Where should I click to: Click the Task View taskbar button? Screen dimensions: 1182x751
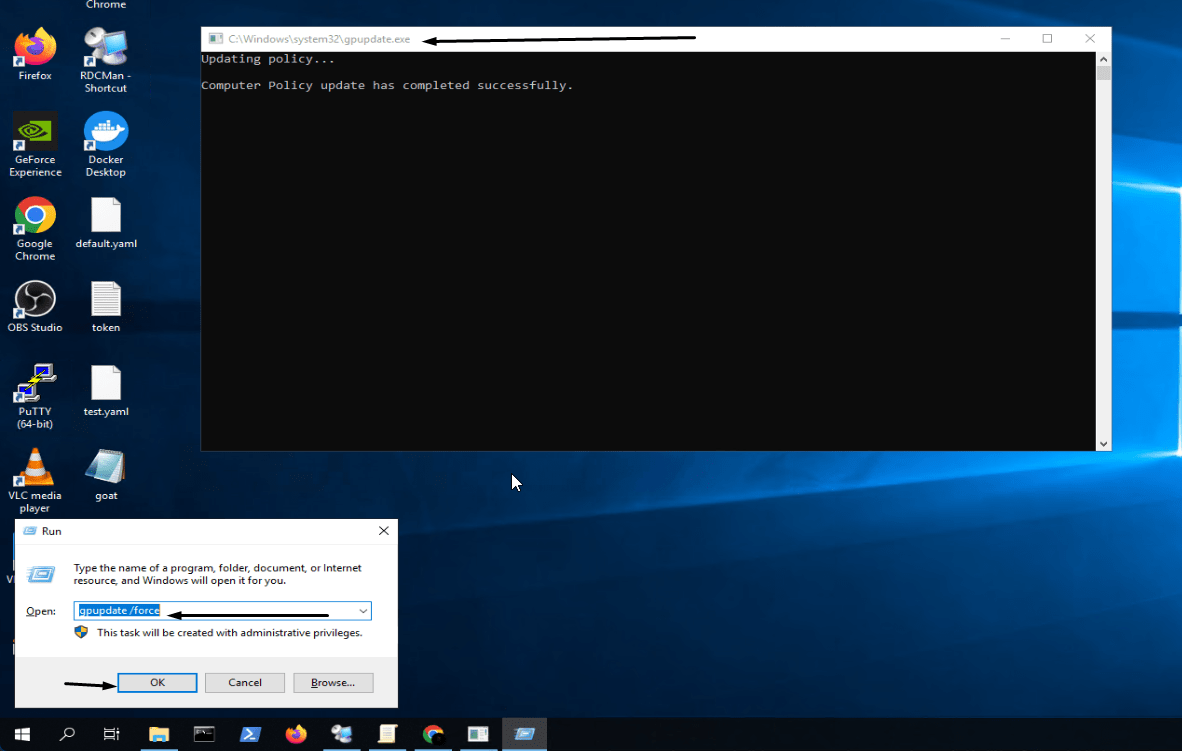pos(112,734)
